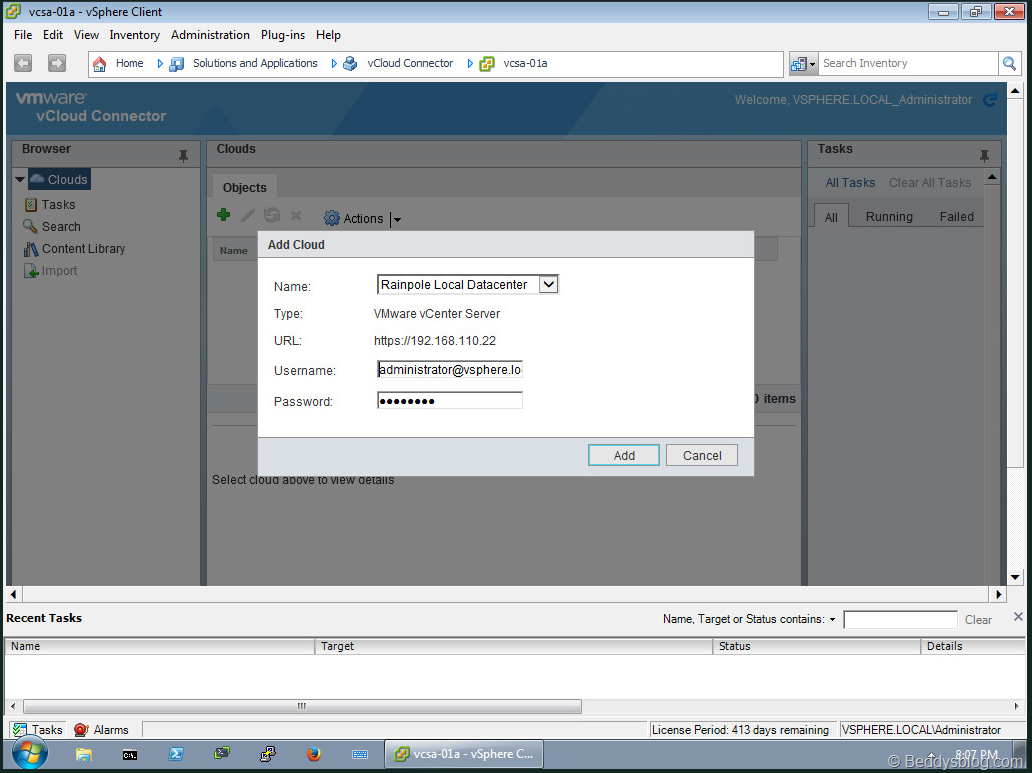Click the Recent Tasks filter text box
The width and height of the screenshot is (1032, 773).
click(900, 620)
